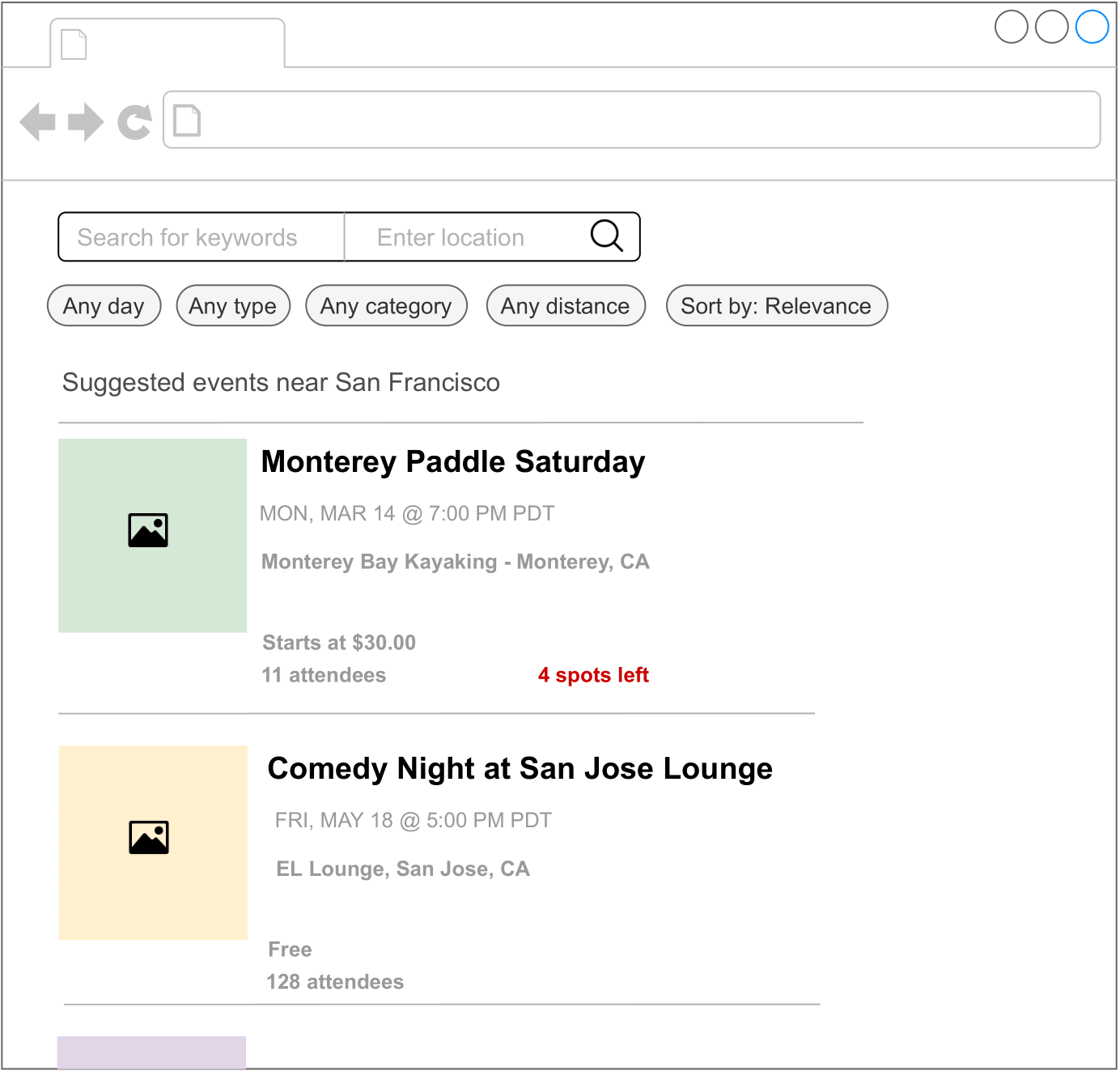Click FRI, MAY 18 @ 5:00 PM PDT date
Screen dimensions: 1120x1075
click(414, 821)
